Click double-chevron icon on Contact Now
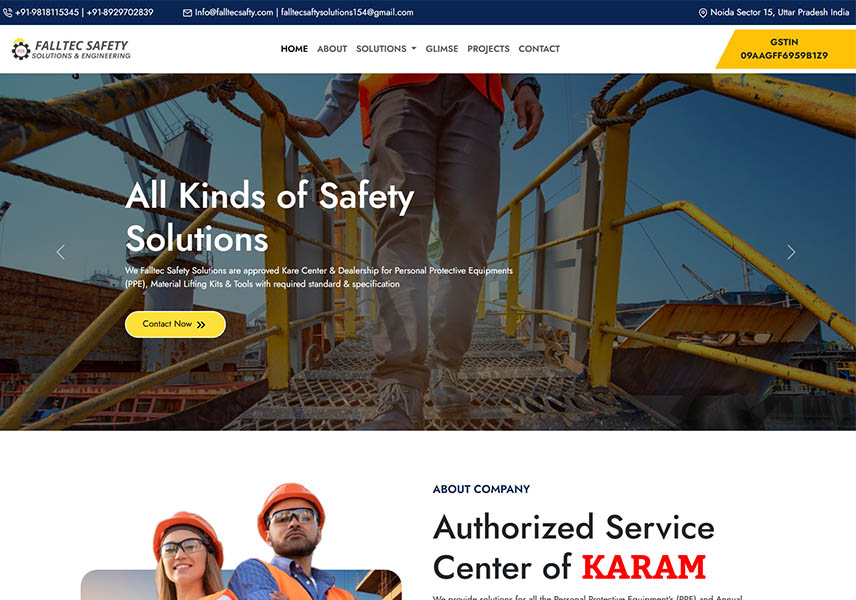 pyautogui.click(x=201, y=324)
